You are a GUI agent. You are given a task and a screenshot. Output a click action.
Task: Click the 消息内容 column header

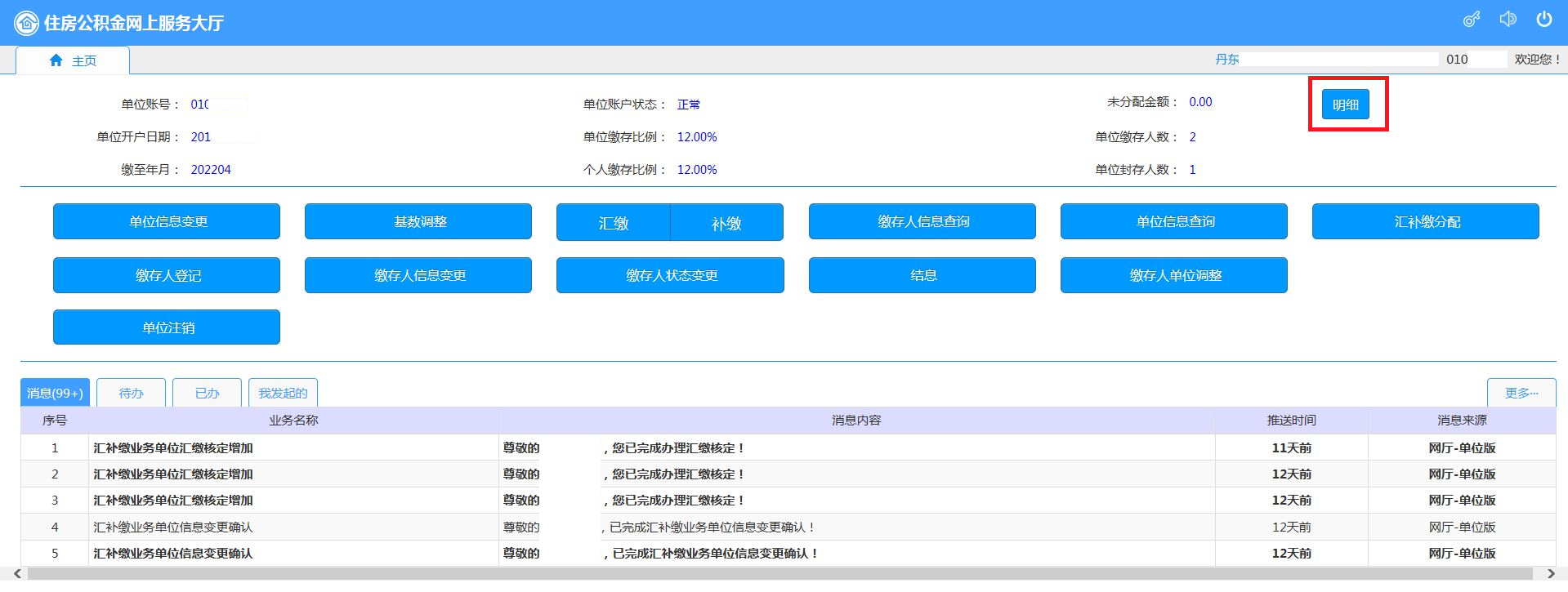tap(856, 420)
